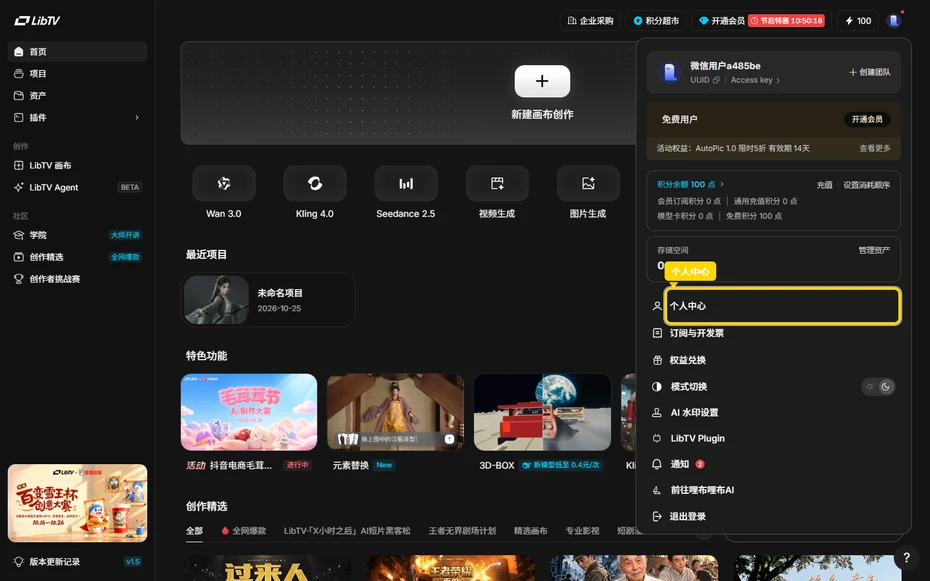Click the bell icon beside 通知

(x=657, y=464)
